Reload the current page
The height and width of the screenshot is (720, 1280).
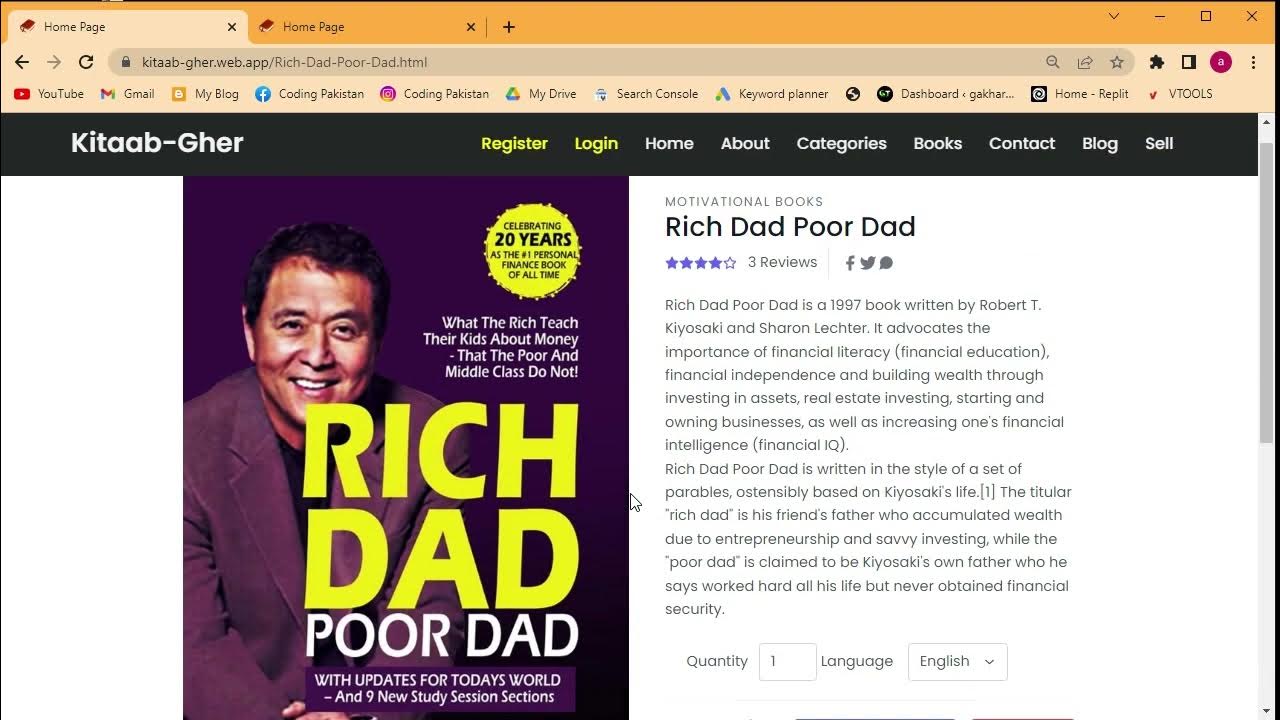pyautogui.click(x=86, y=62)
